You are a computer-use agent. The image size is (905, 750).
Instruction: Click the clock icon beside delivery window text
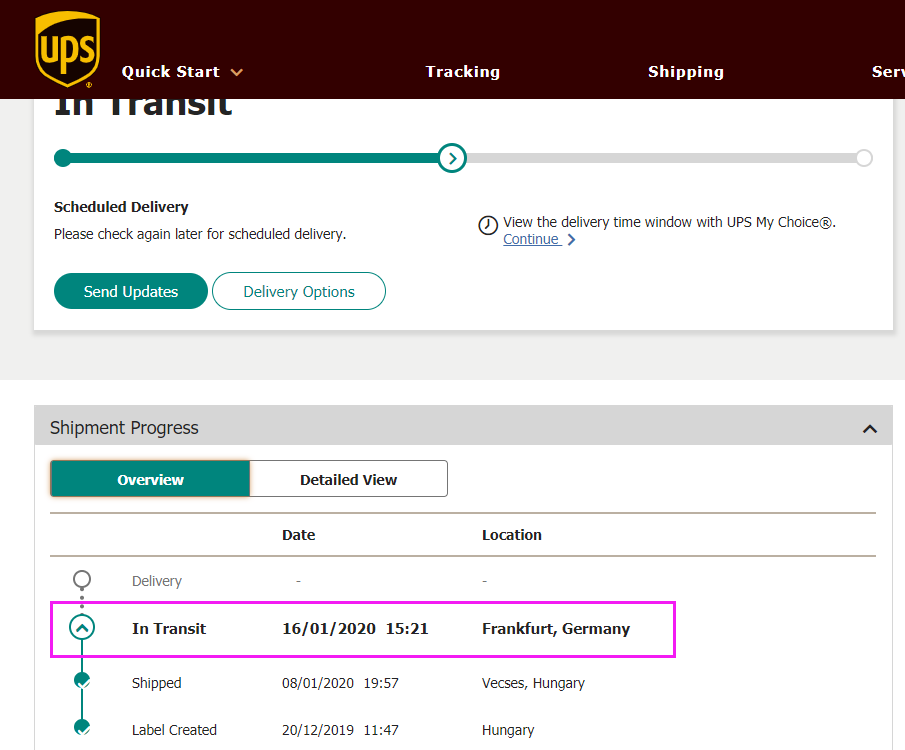(488, 225)
